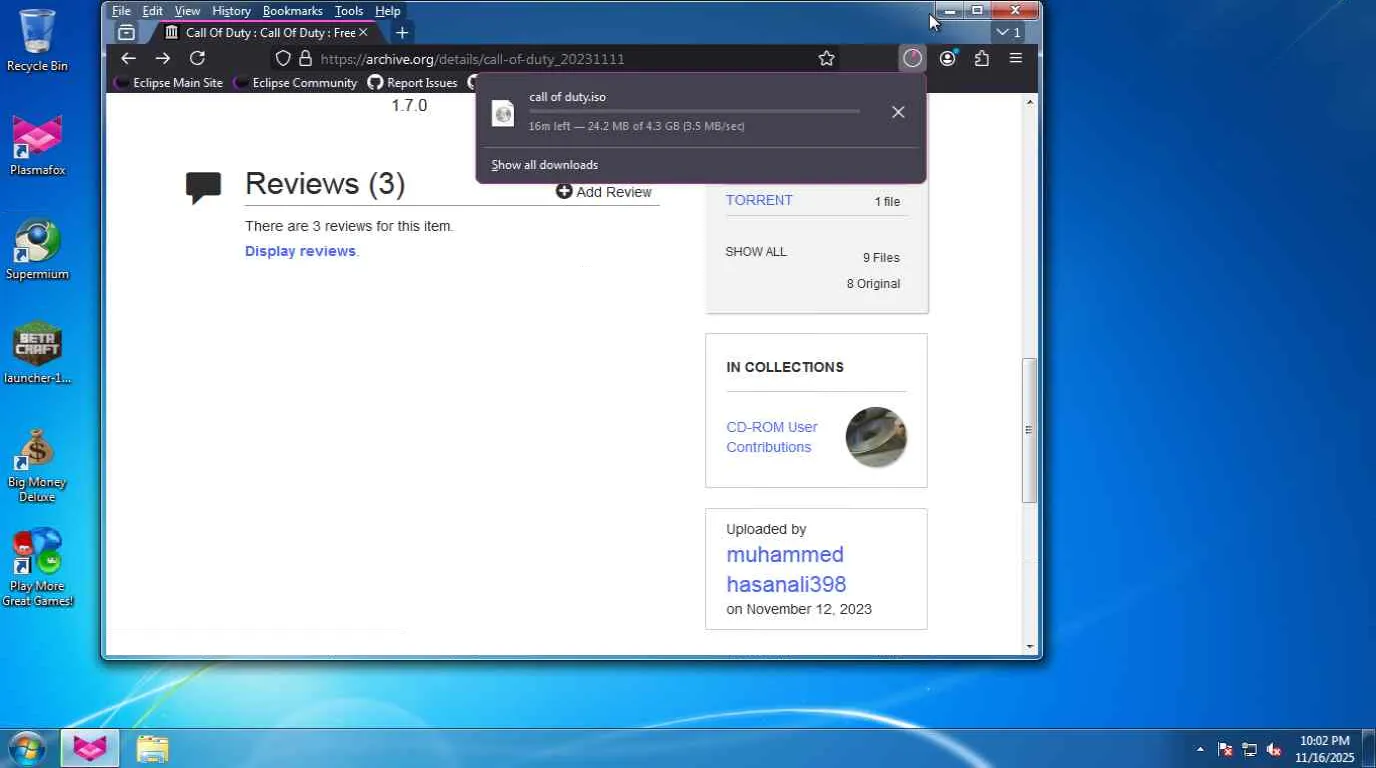Click the Plasmafox taskbar button
This screenshot has width=1376, height=768.
90,748
